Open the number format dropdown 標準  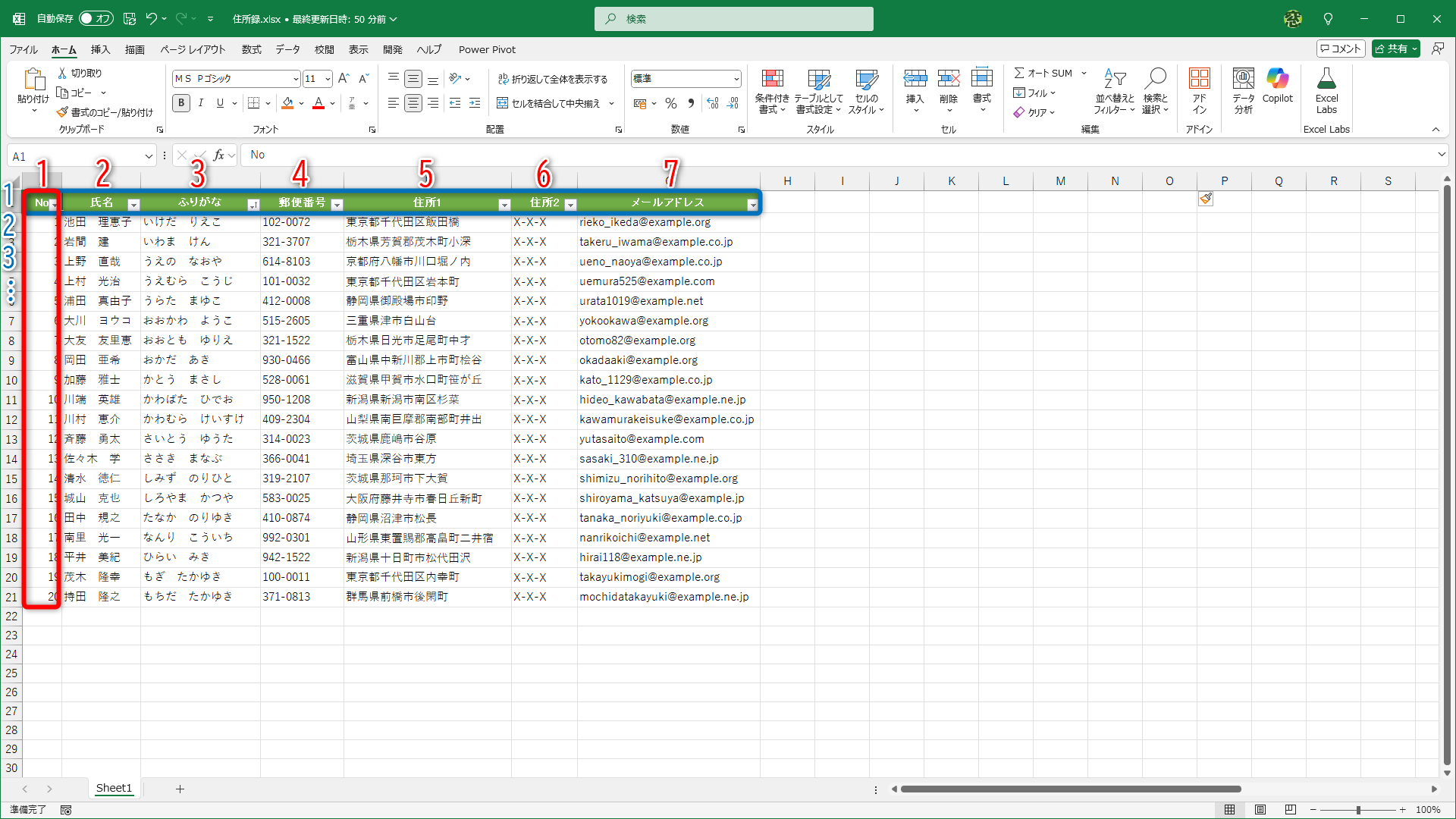(x=736, y=79)
